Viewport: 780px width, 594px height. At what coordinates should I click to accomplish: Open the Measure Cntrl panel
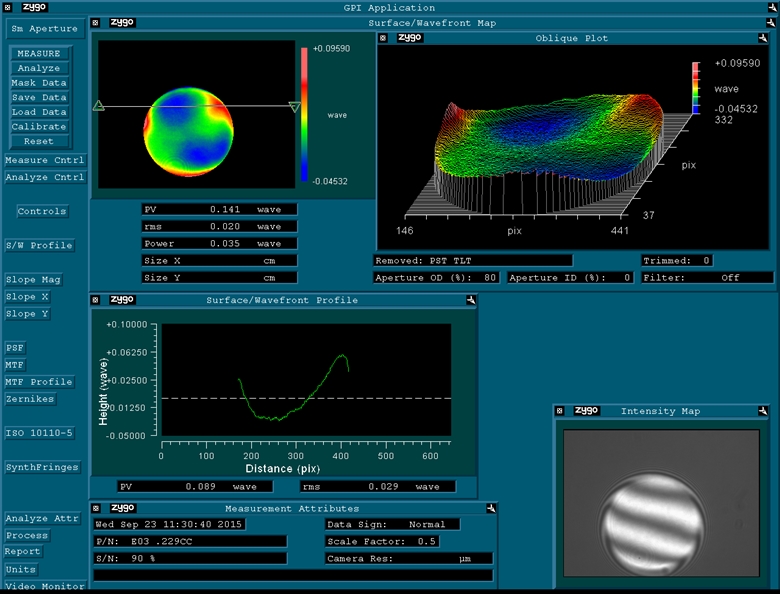pos(44,160)
